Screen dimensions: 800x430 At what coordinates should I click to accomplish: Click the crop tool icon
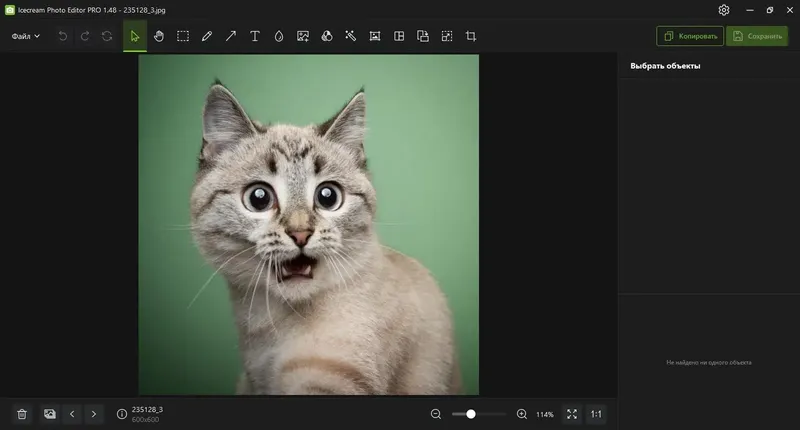(471, 36)
